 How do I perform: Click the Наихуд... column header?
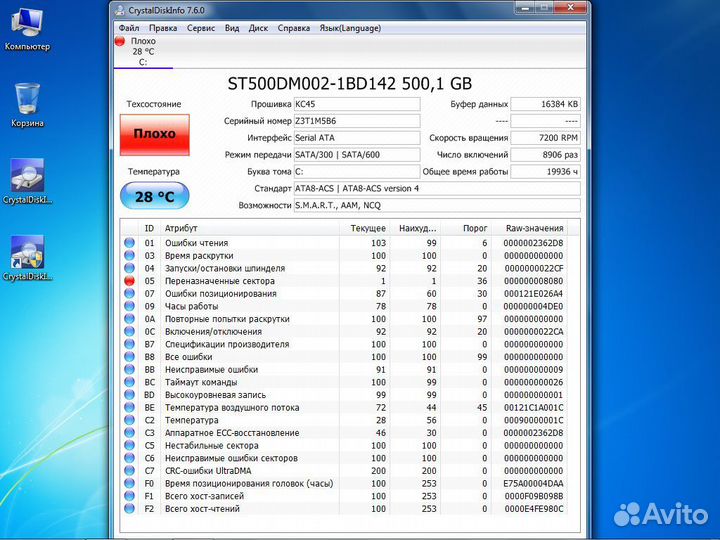click(x=415, y=228)
